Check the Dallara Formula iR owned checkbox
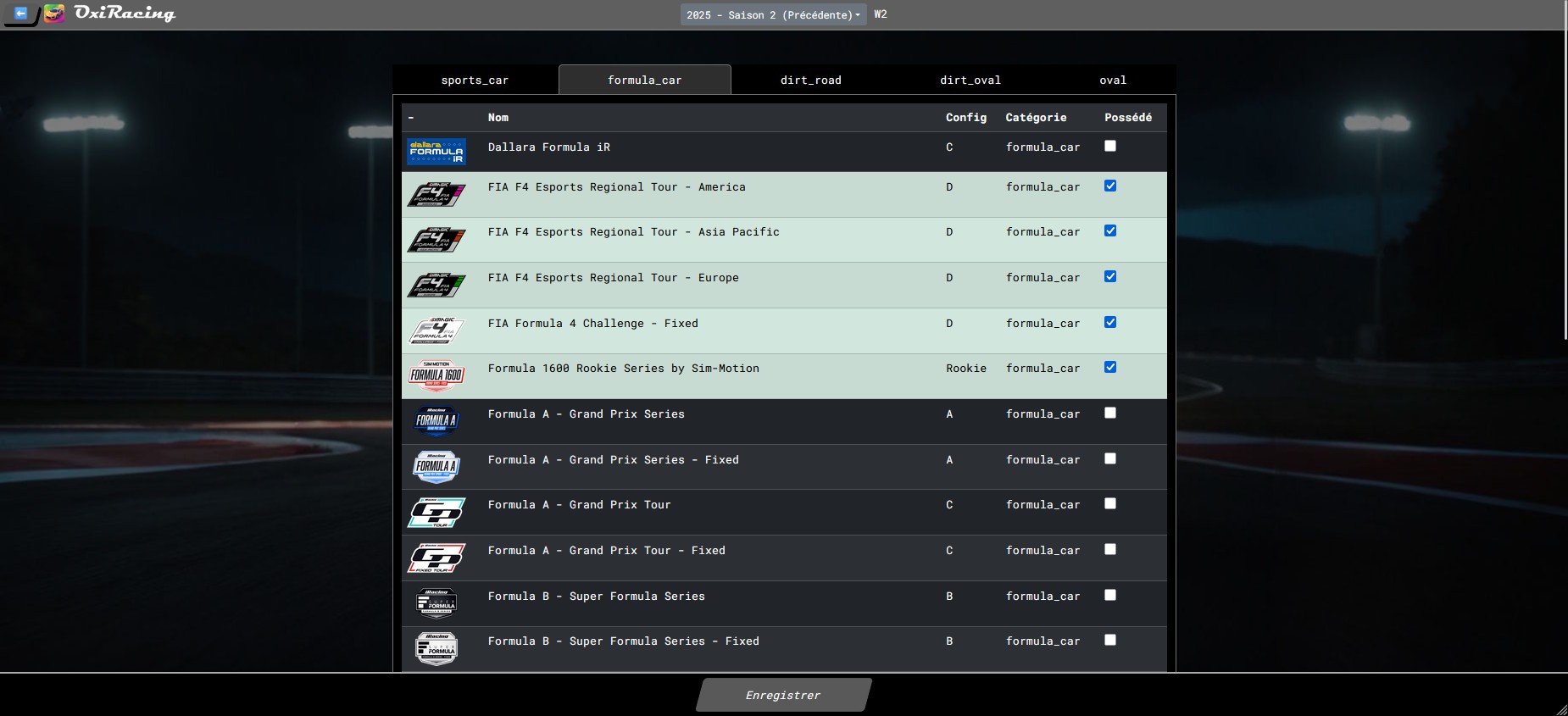 tap(1110, 146)
